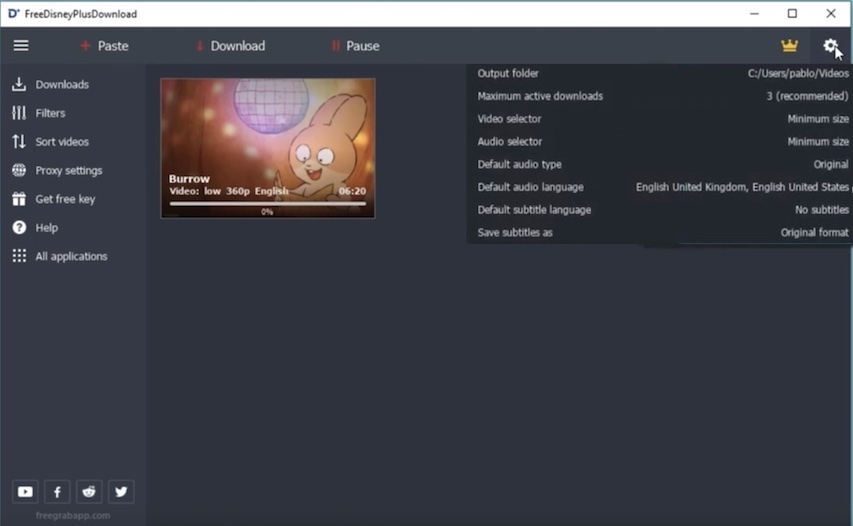Click the Video: low 360p English text
This screenshot has height=526, width=853.
[228, 191]
